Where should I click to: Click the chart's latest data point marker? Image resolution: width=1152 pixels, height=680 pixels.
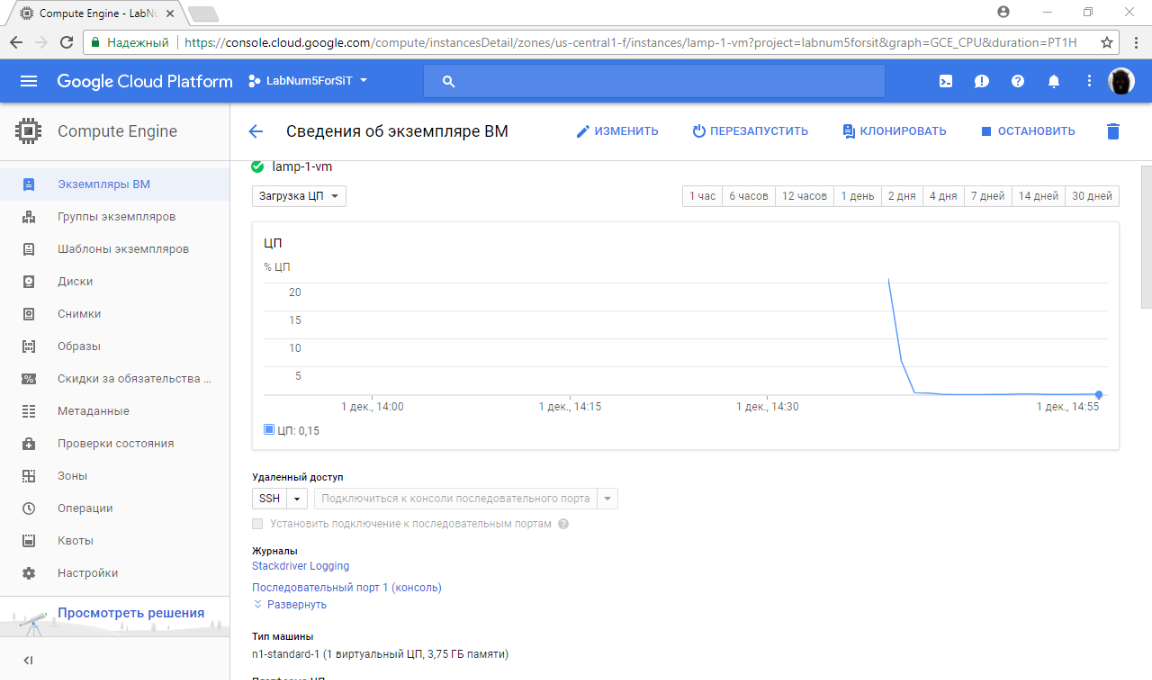1099,394
